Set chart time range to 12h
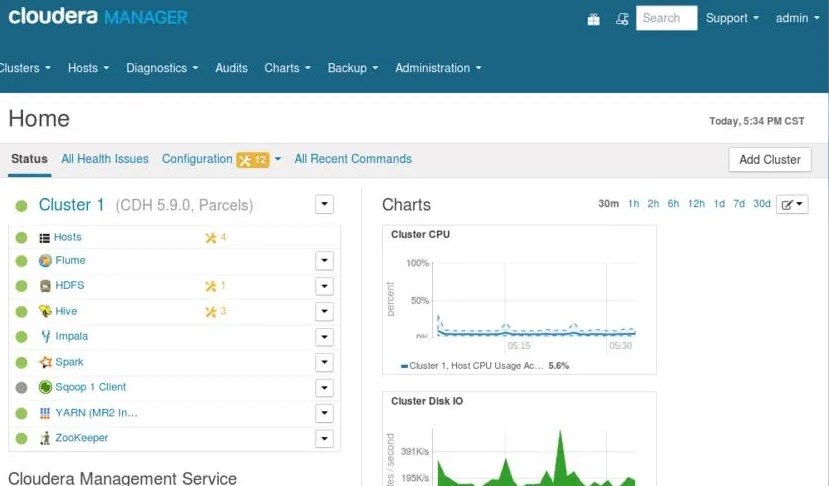 (x=696, y=204)
